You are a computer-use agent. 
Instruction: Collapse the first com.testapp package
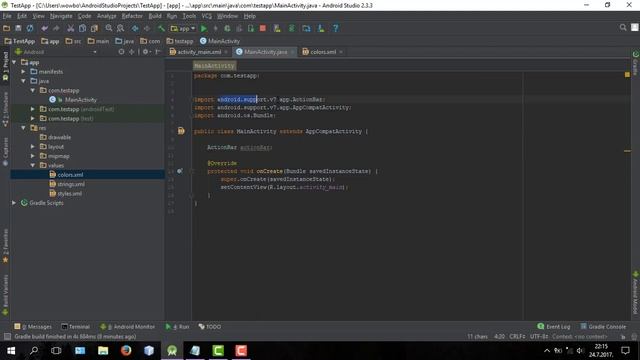33,90
